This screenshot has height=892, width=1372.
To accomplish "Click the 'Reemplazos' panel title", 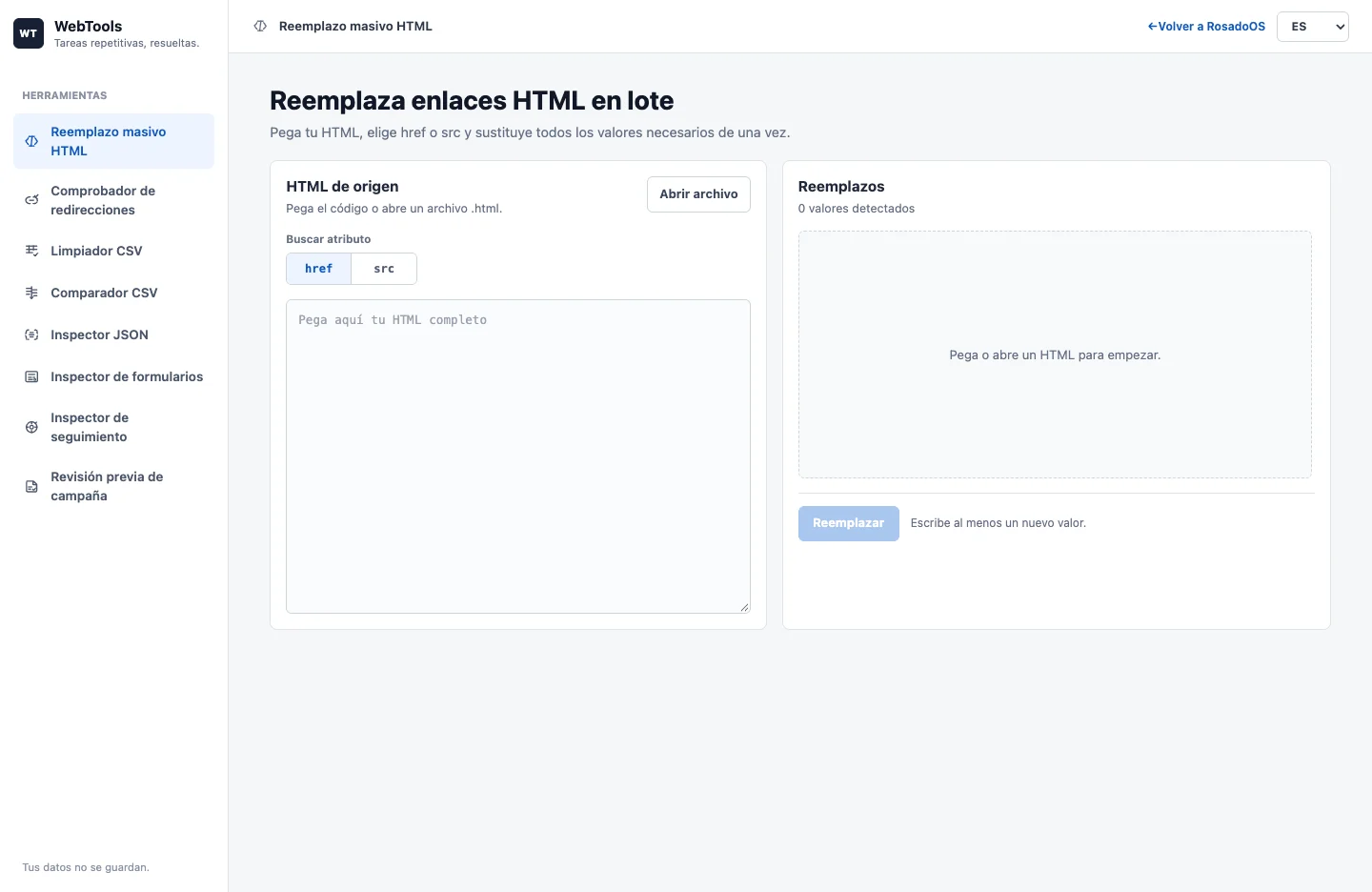I will (841, 187).
